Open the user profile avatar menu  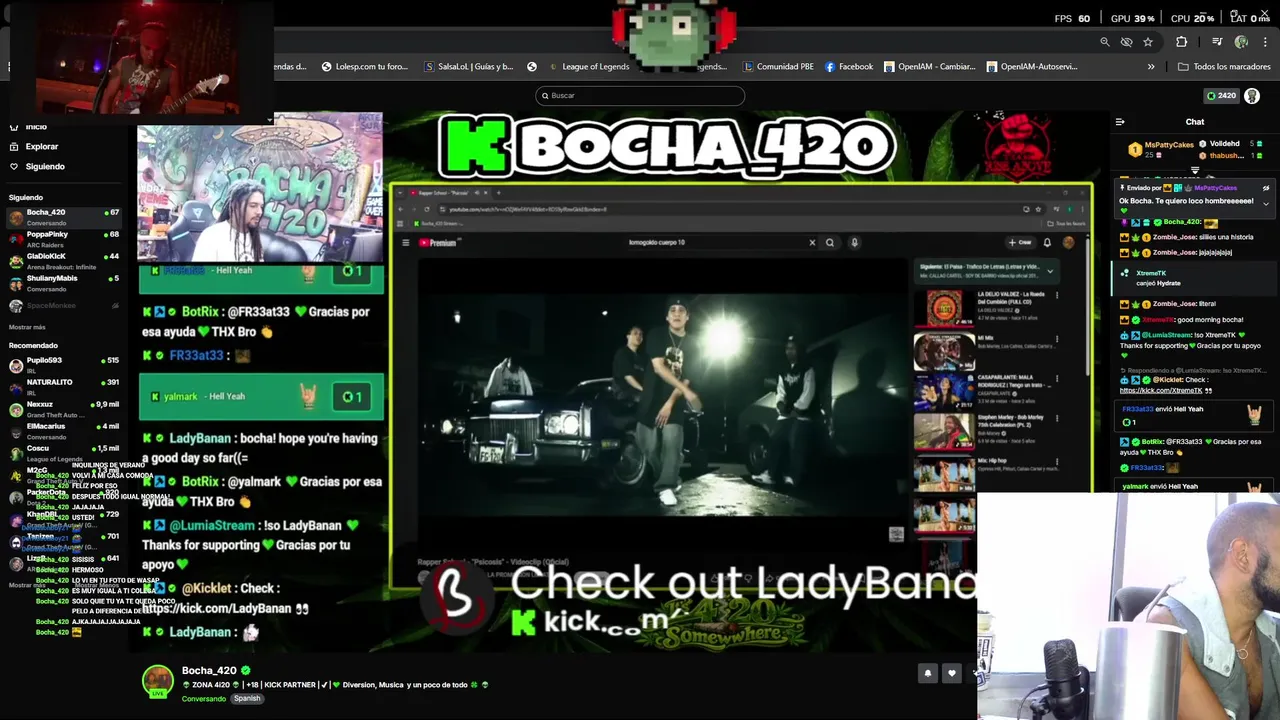pos(1252,96)
